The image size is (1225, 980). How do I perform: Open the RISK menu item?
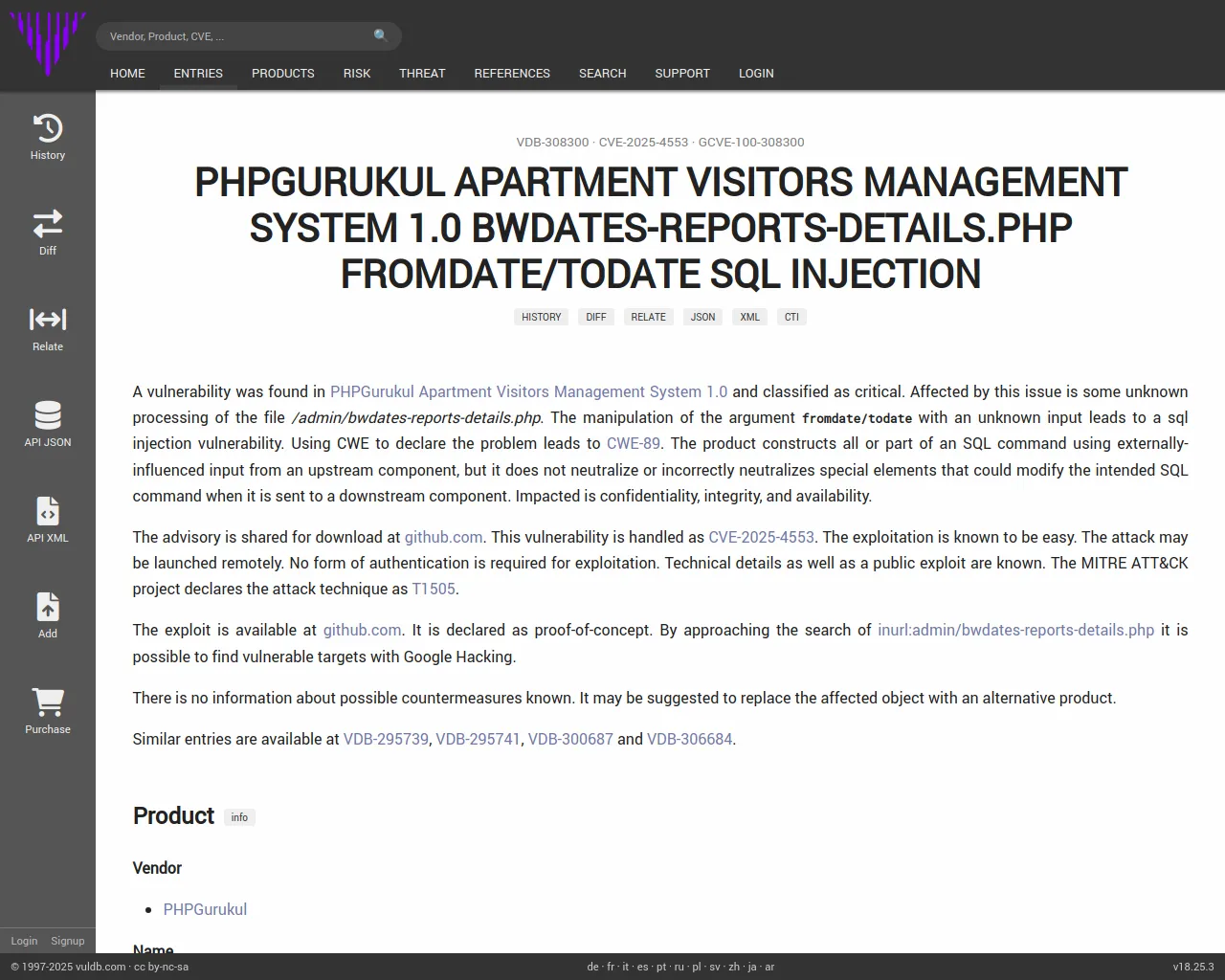(x=357, y=73)
